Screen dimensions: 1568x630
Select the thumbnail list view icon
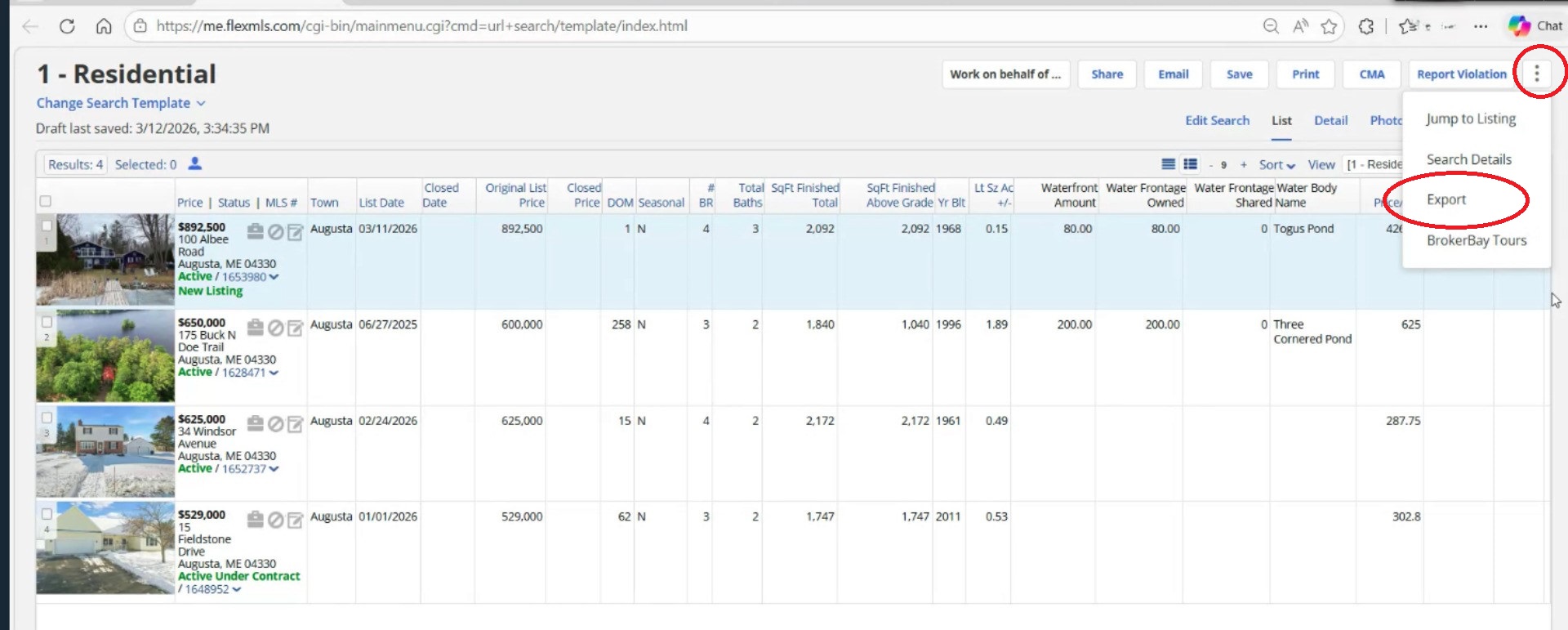1191,164
